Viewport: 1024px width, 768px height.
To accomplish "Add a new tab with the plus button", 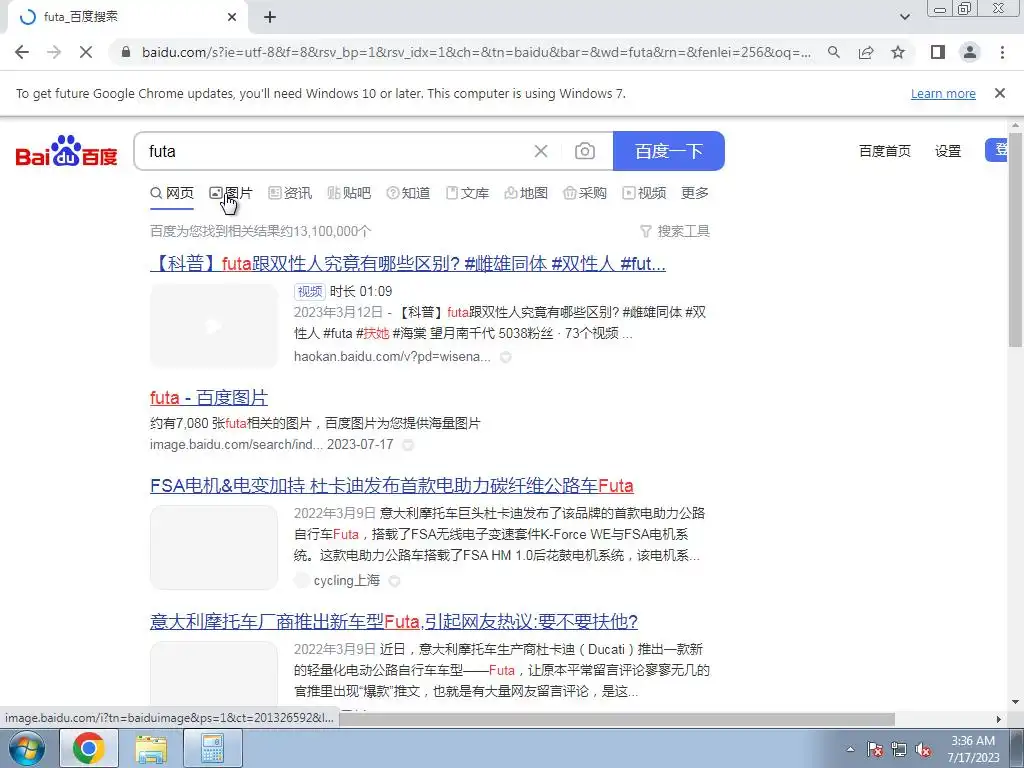I will [x=270, y=17].
